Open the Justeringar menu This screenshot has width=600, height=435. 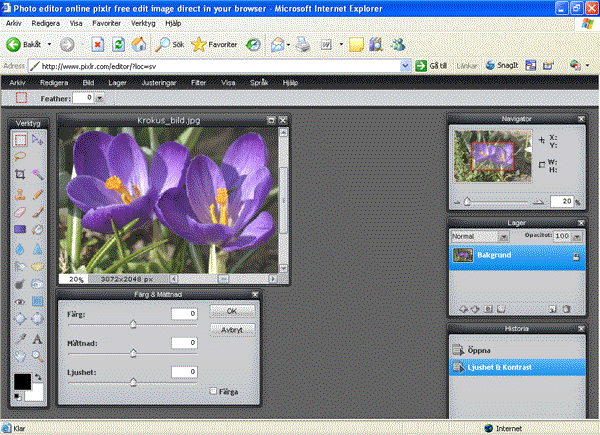pyautogui.click(x=162, y=82)
